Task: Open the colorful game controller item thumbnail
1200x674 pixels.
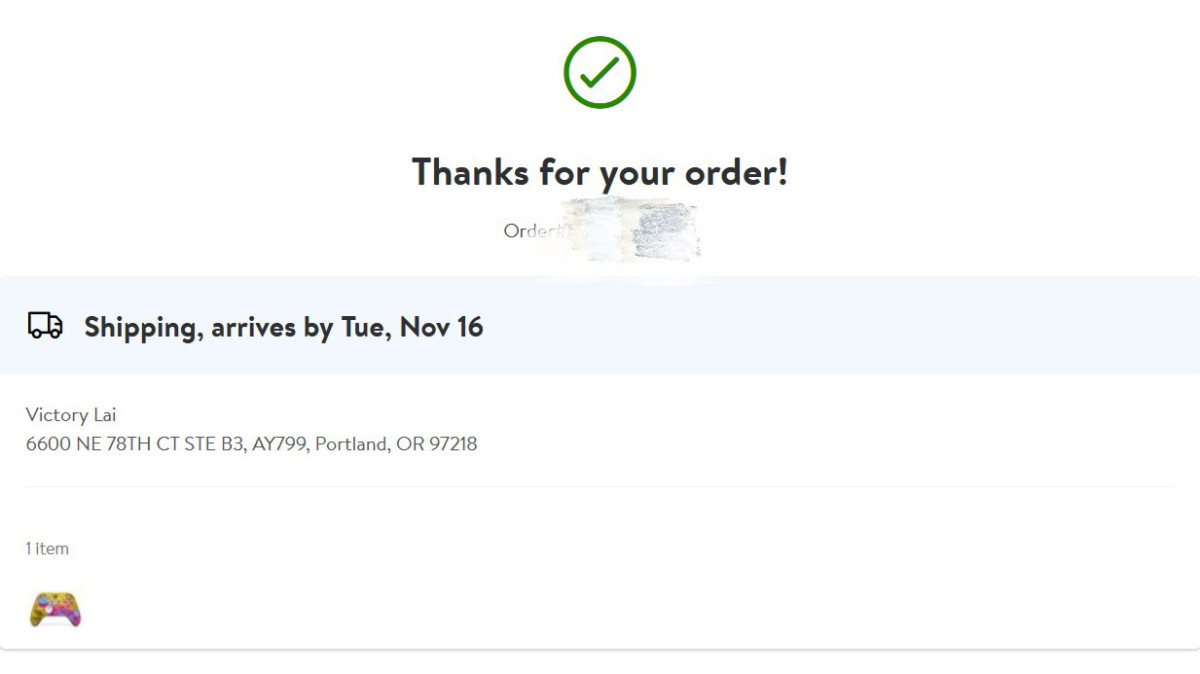Action: [55, 609]
